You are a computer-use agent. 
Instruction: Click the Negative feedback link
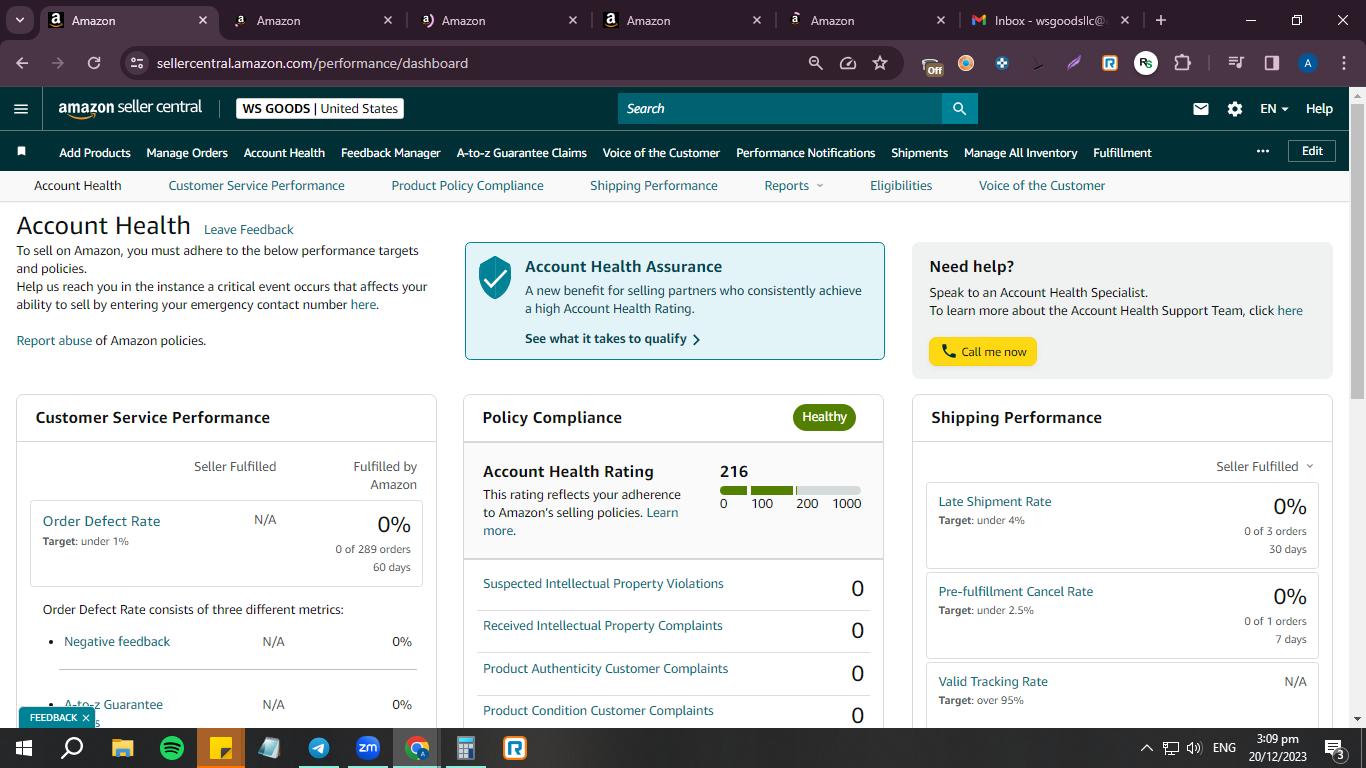click(x=117, y=642)
